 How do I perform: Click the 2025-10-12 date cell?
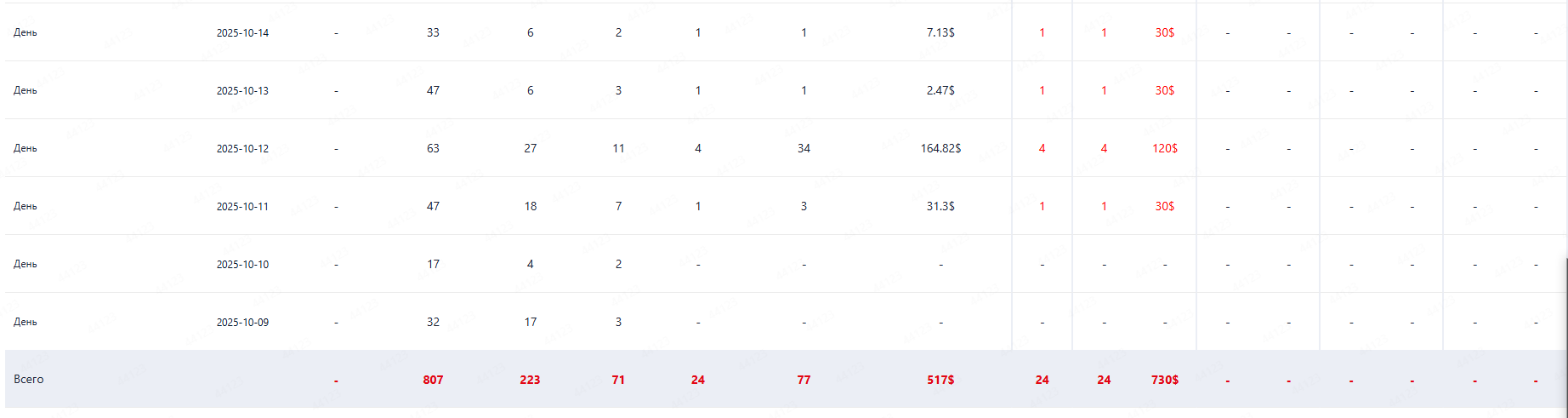pos(242,149)
